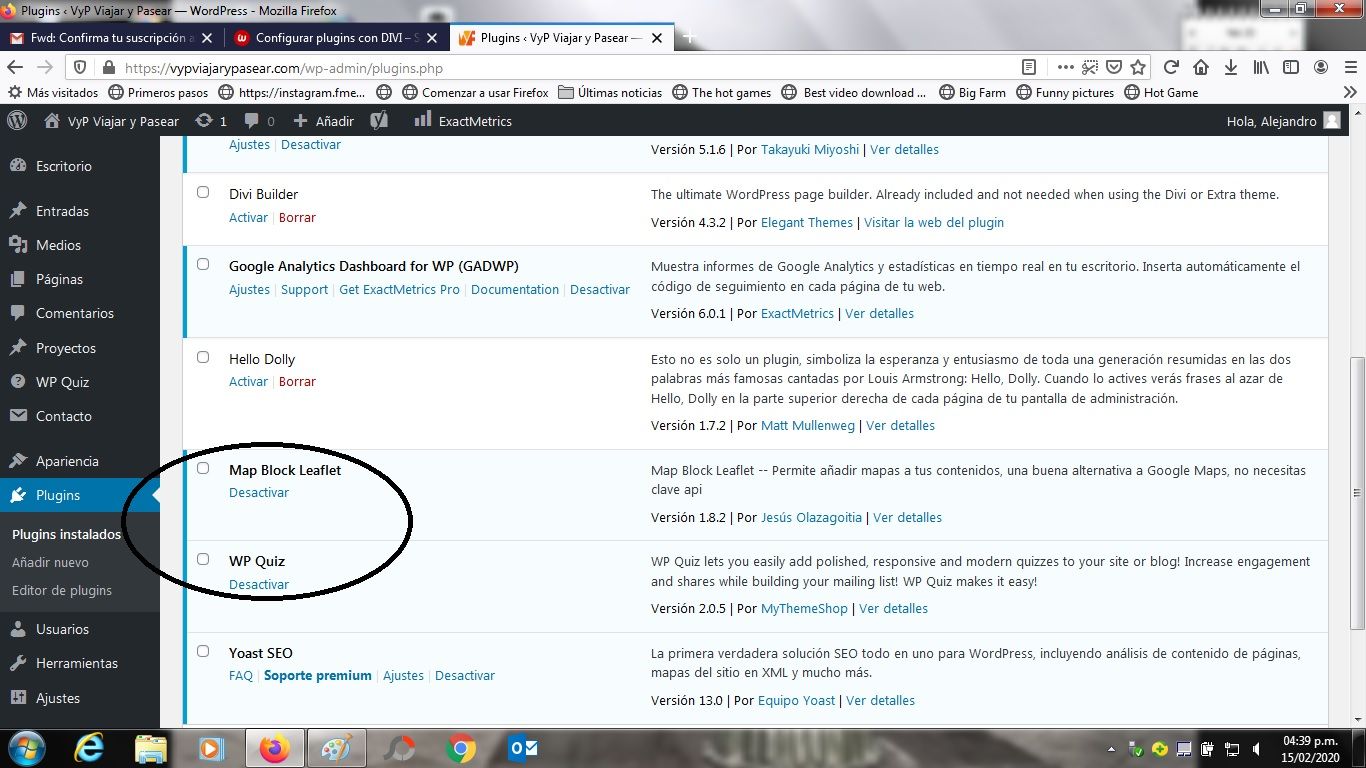
Task: Click the page vertical scrollbar
Action: pyautogui.click(x=1357, y=492)
